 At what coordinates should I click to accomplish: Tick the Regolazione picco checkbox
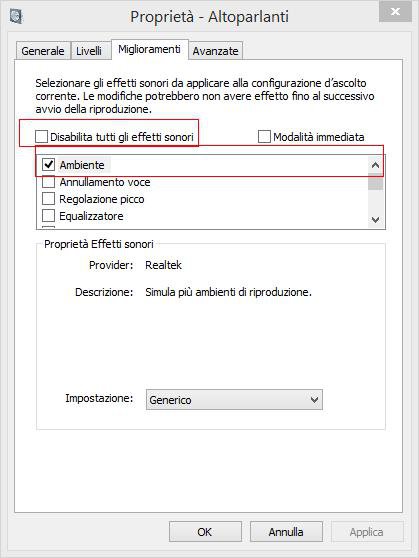(x=48, y=199)
